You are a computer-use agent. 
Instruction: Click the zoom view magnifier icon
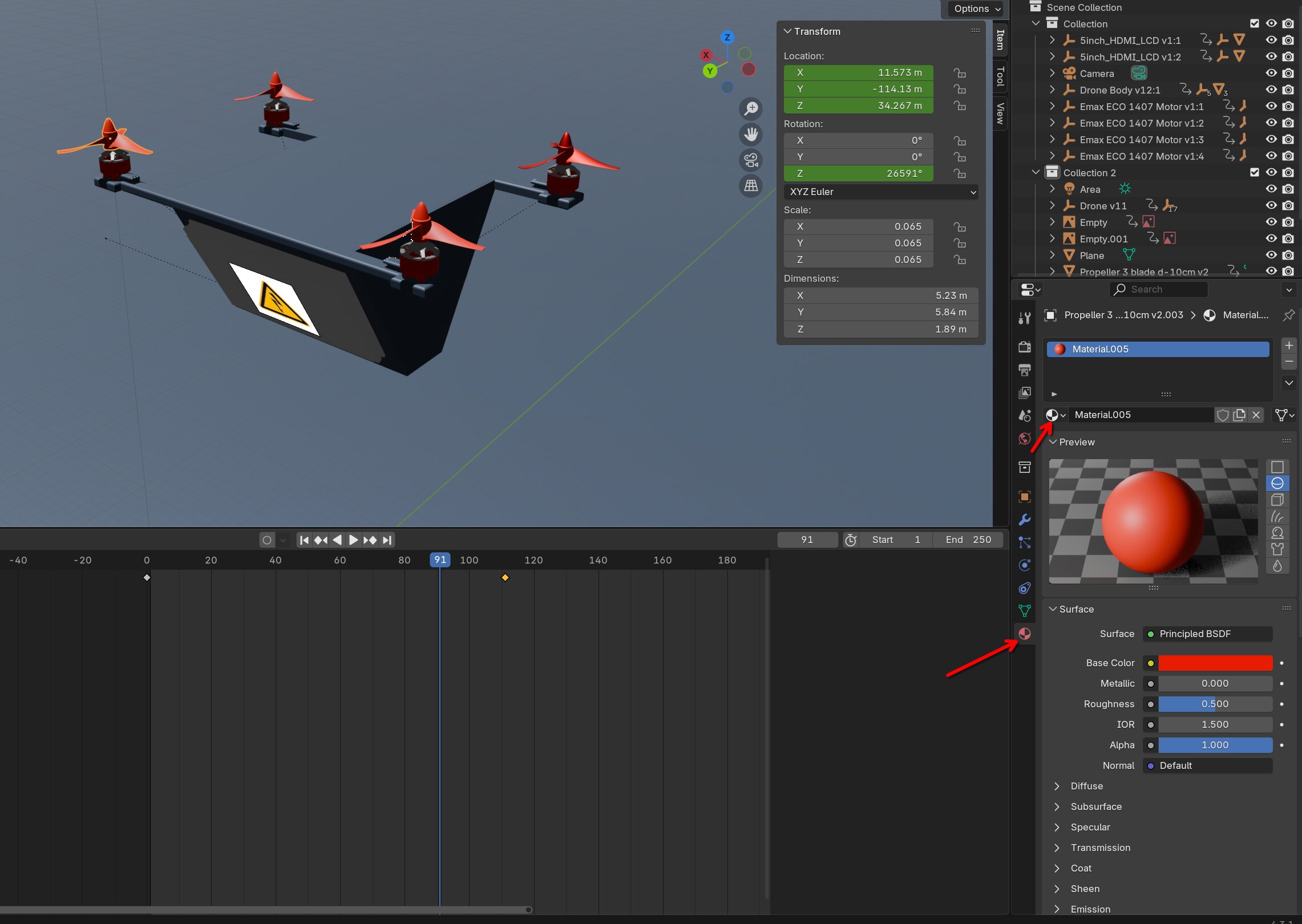751,108
